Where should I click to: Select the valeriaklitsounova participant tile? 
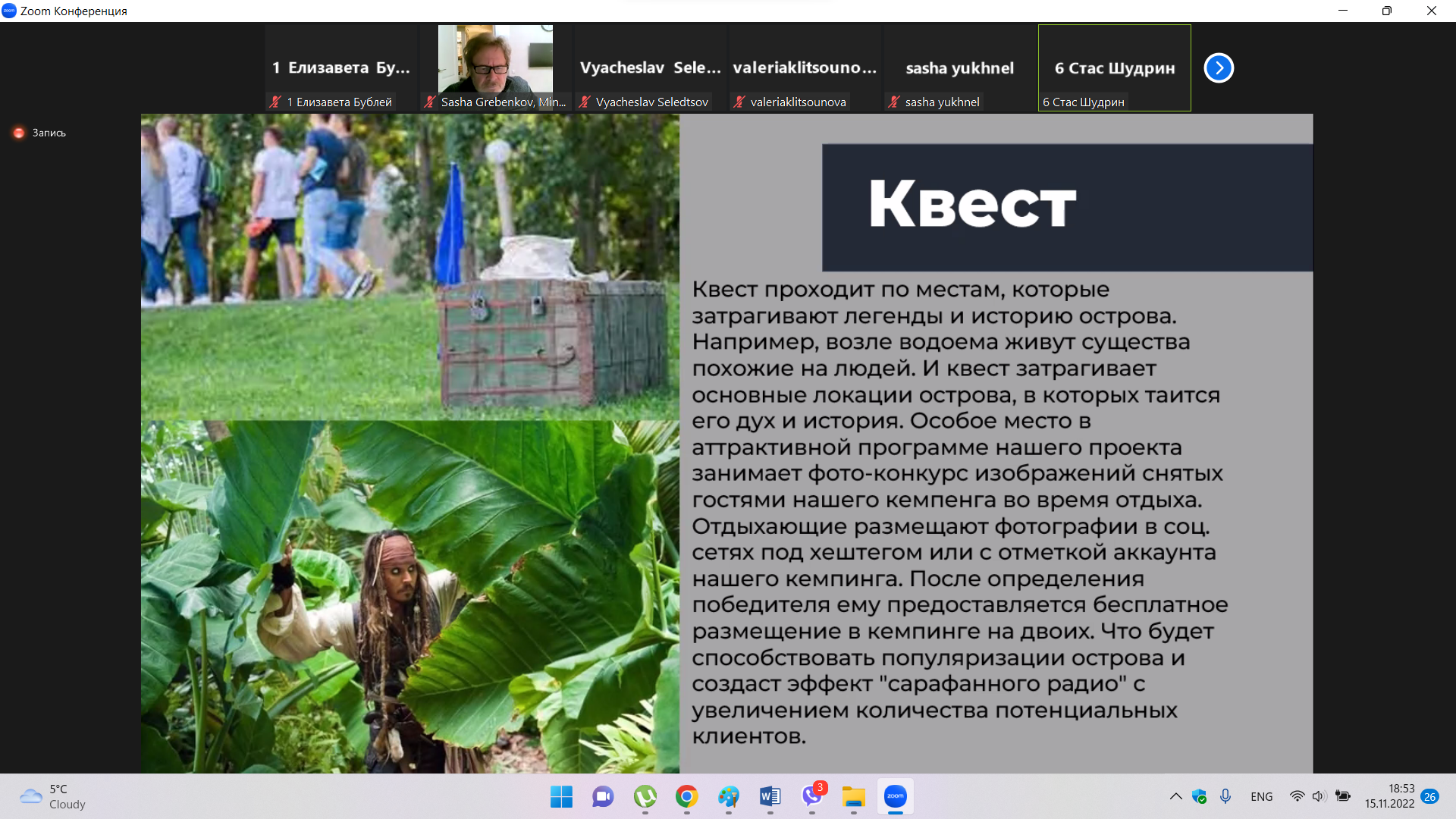(x=805, y=68)
